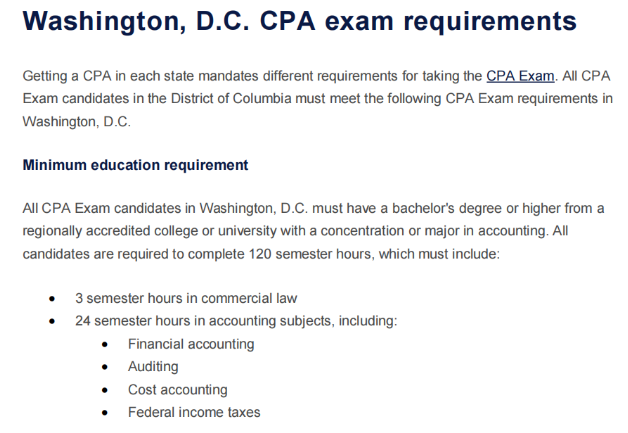Select the "Auditing" list item
The image size is (628, 433).
[153, 367]
